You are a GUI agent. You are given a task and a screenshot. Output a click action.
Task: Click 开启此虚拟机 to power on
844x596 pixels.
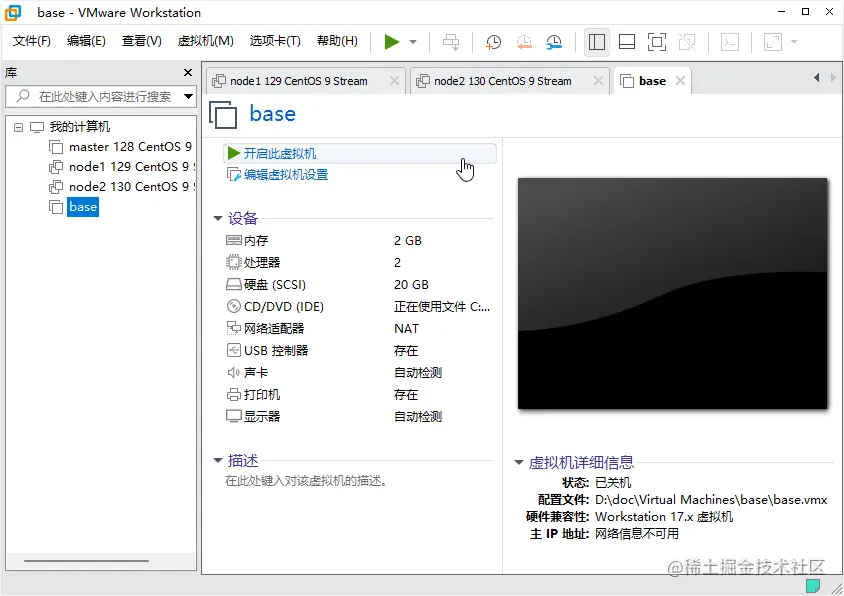click(x=360, y=154)
